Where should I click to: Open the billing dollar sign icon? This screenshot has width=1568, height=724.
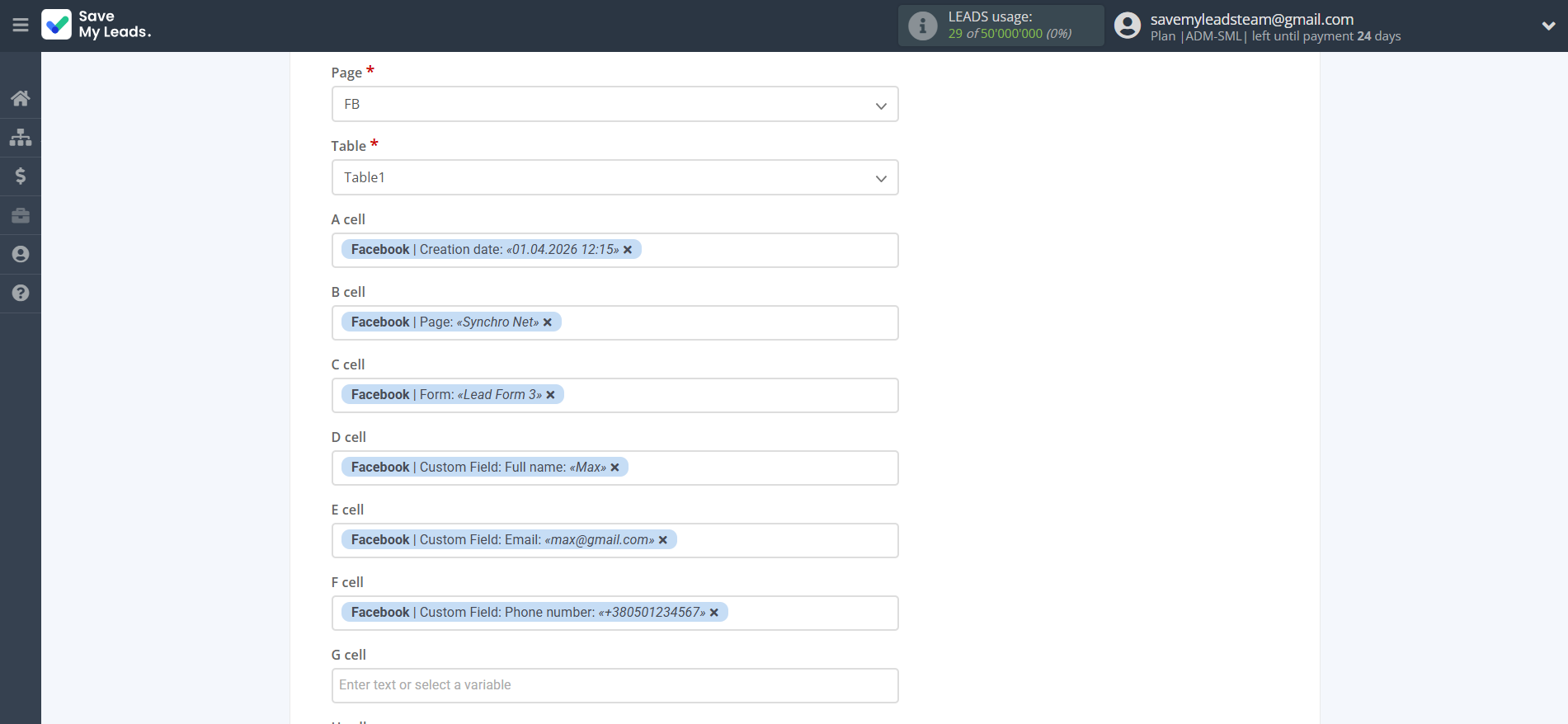(x=21, y=176)
